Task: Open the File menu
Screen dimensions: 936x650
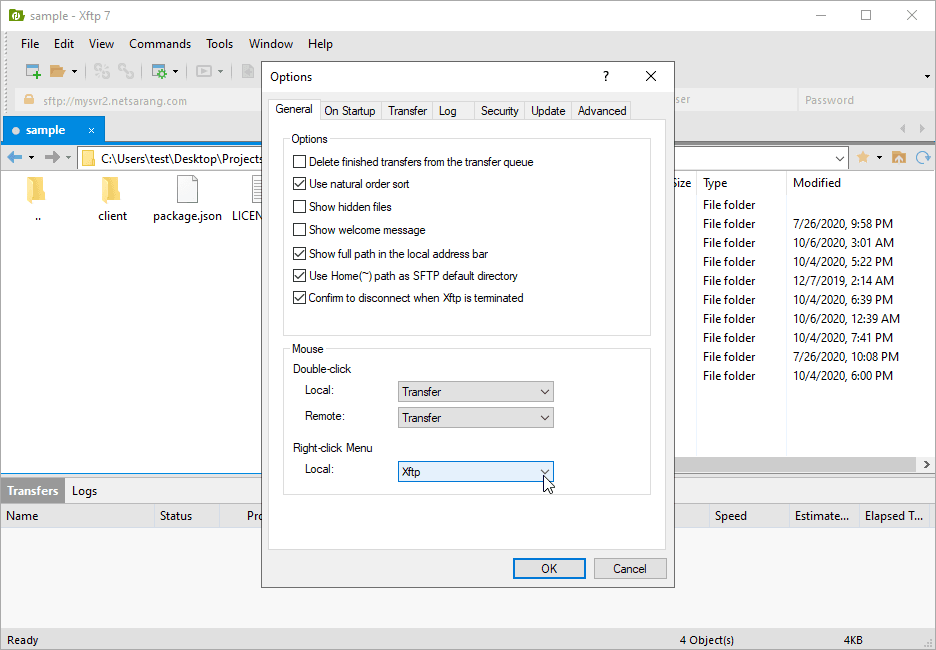Action: coord(30,44)
